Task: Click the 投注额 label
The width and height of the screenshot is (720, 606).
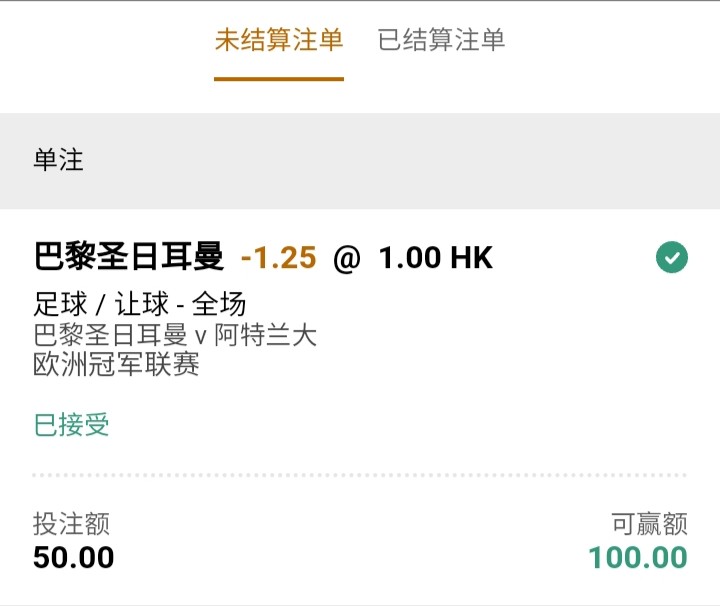Action: tap(71, 523)
